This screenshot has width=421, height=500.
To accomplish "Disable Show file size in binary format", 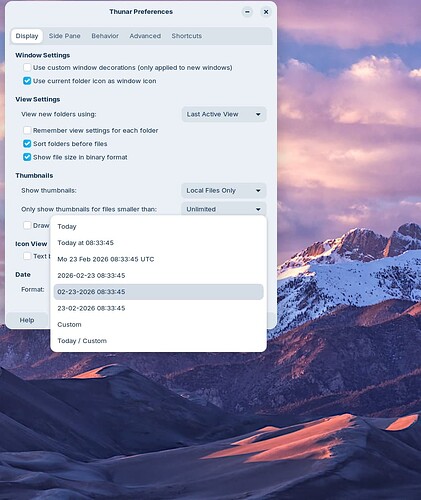I will tap(27, 157).
